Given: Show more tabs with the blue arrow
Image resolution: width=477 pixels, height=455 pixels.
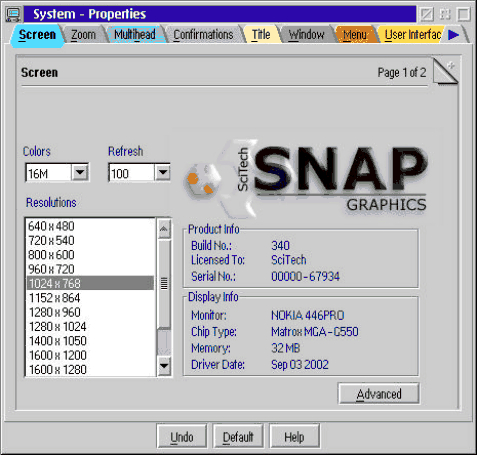Looking at the screenshot, I should click(453, 35).
